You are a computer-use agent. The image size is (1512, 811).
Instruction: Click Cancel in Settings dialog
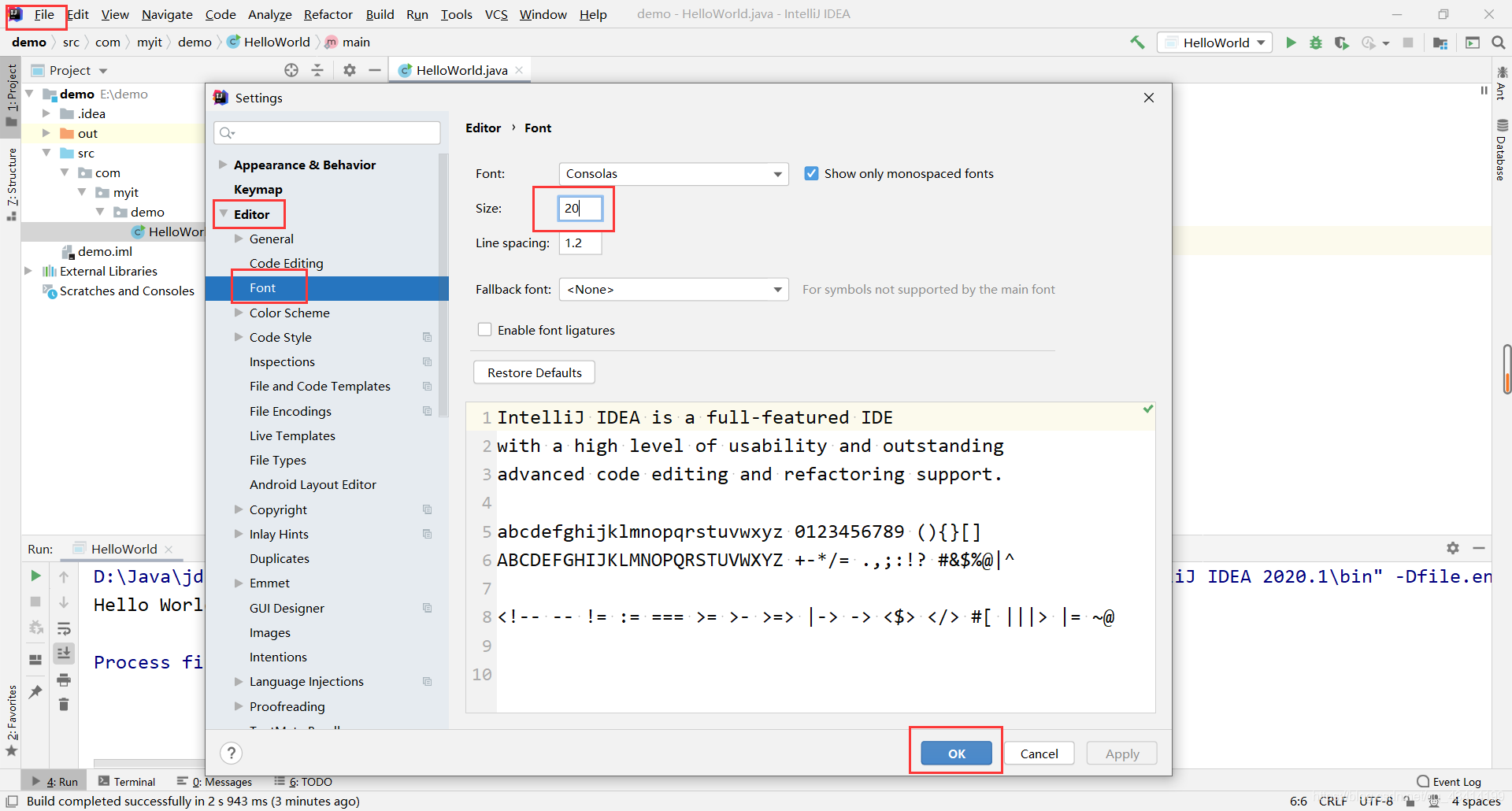[x=1039, y=754]
